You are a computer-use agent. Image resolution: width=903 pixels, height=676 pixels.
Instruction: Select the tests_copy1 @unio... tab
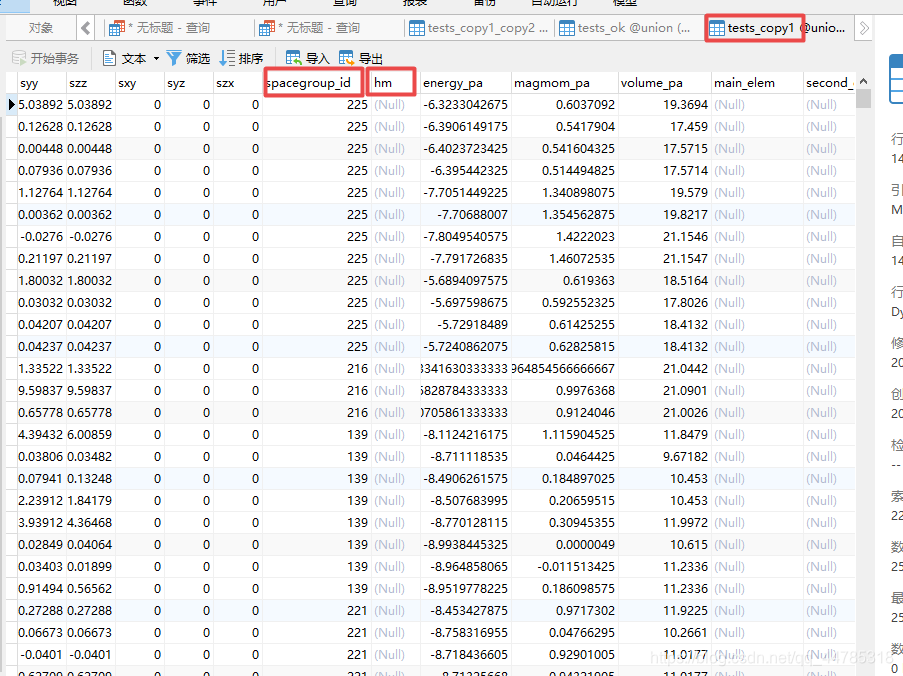pos(777,28)
